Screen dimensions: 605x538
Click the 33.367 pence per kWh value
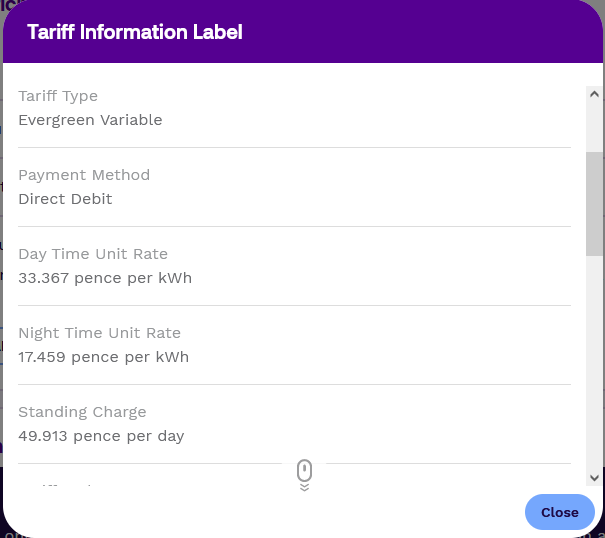click(x=105, y=278)
